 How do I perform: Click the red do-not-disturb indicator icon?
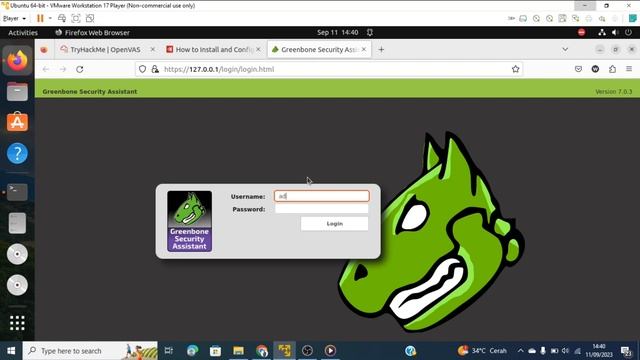[582, 33]
